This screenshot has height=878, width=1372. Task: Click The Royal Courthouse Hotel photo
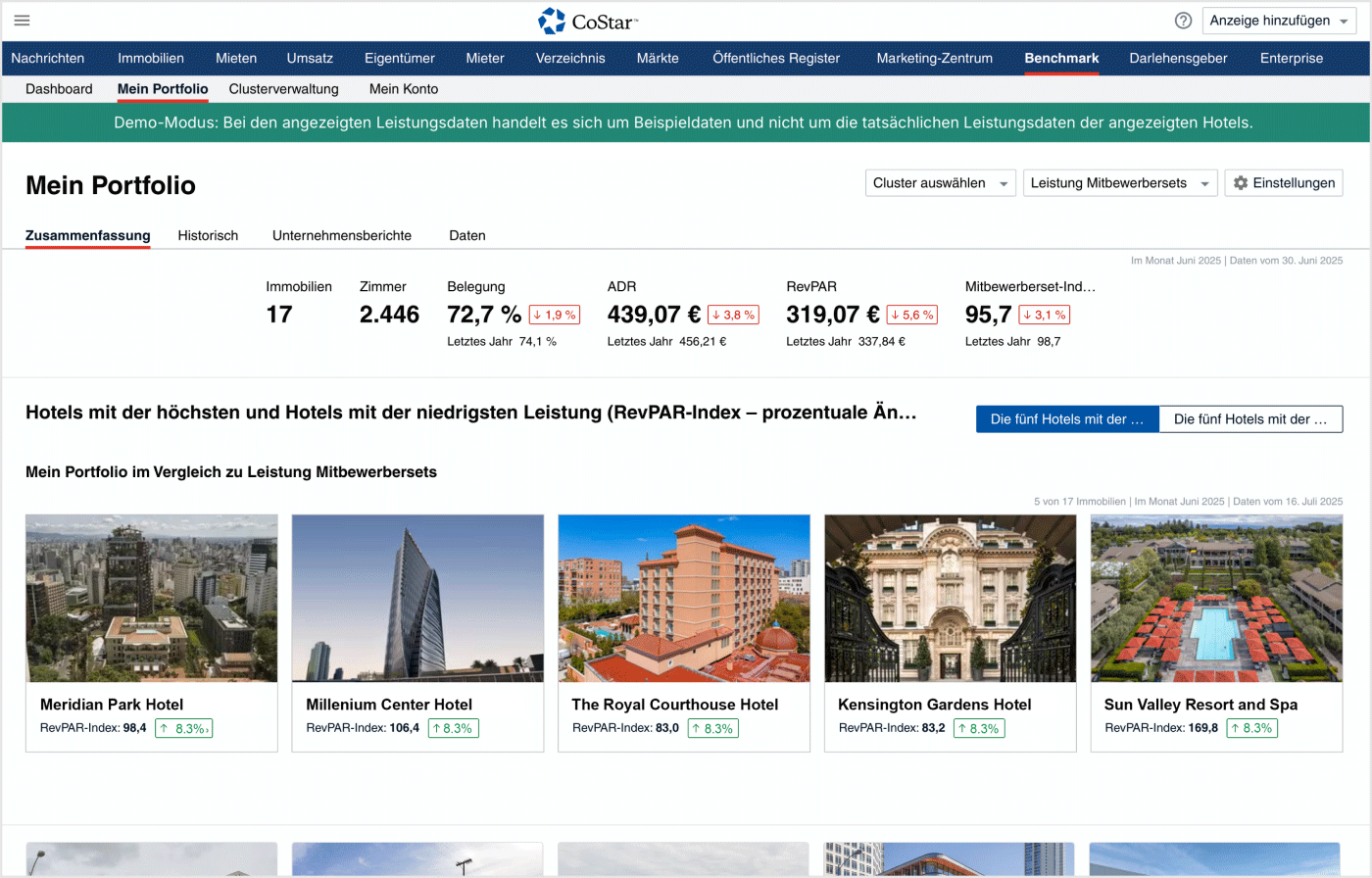683,598
